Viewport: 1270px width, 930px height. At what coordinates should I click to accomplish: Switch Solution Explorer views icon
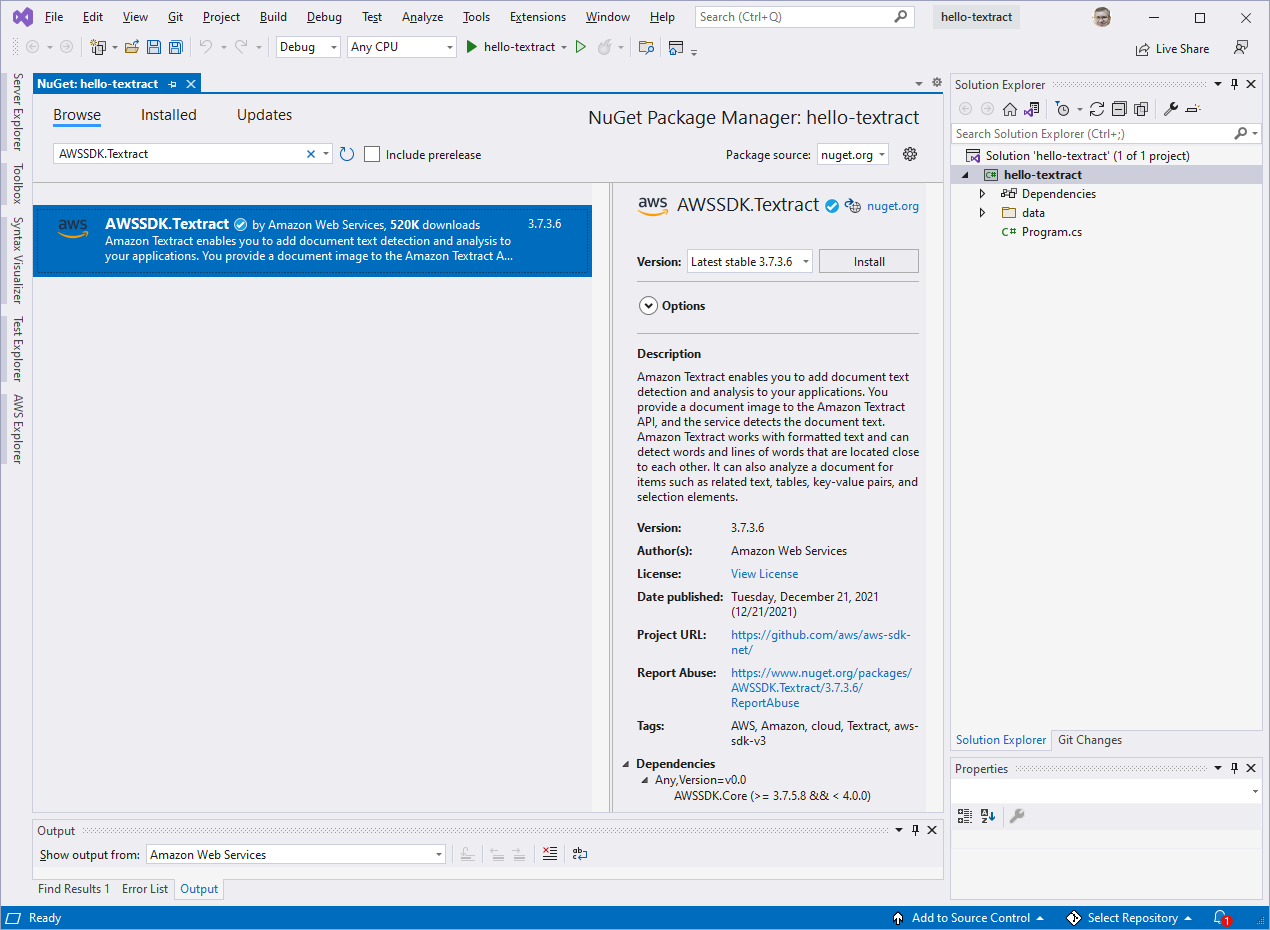(1032, 109)
